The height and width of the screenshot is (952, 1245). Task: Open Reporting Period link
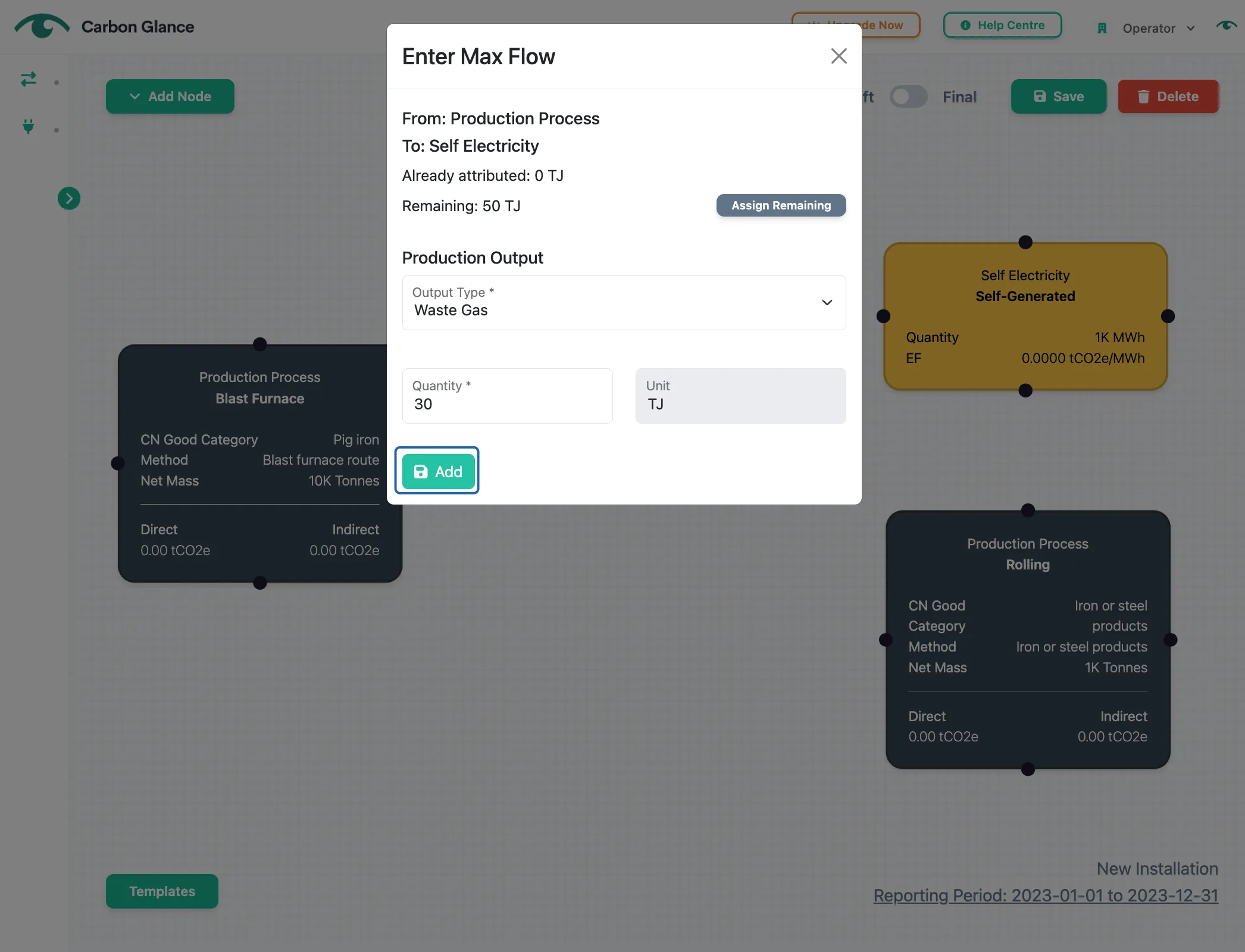1046,895
